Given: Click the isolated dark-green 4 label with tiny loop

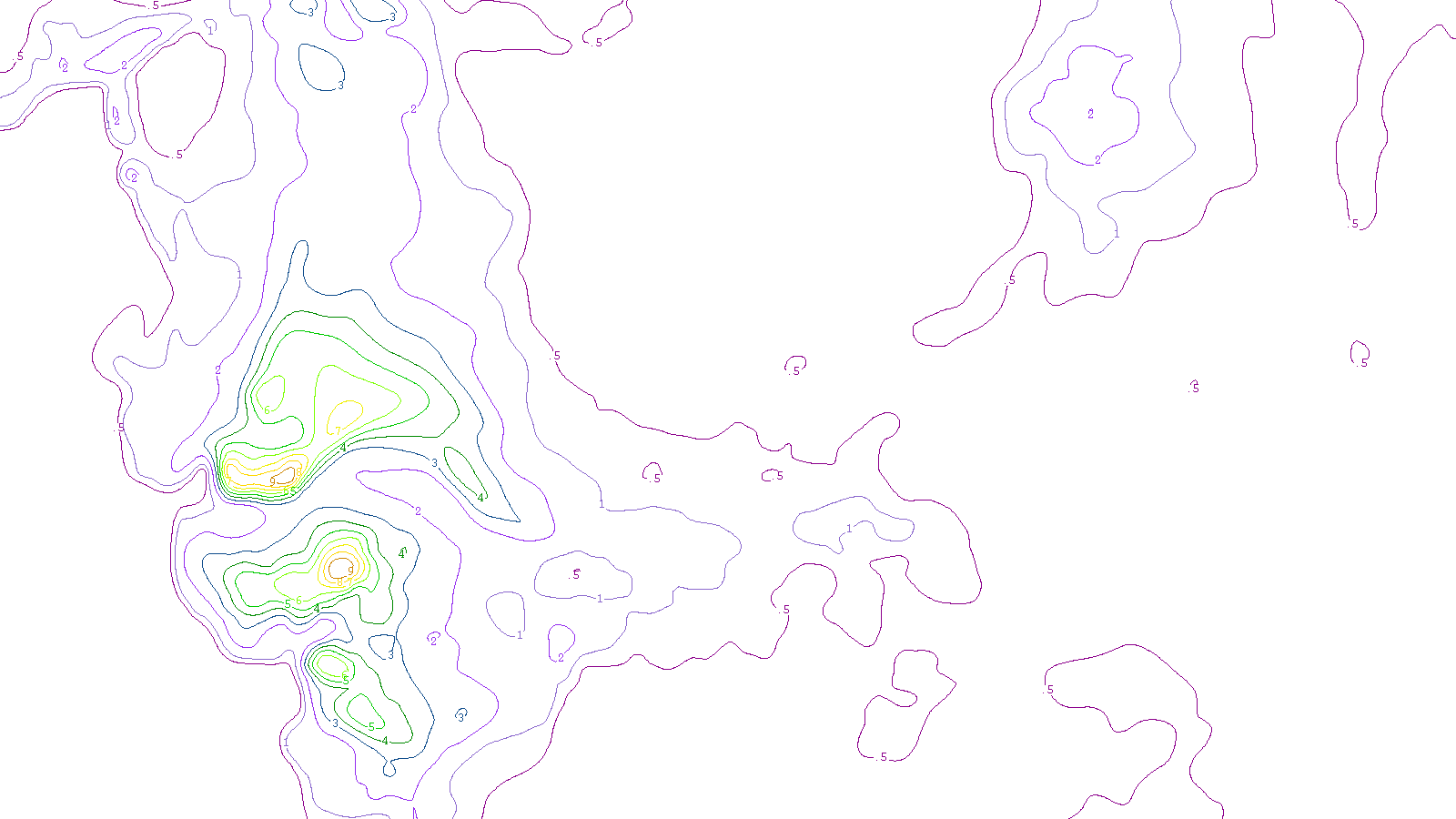Looking at the screenshot, I should pos(401,553).
